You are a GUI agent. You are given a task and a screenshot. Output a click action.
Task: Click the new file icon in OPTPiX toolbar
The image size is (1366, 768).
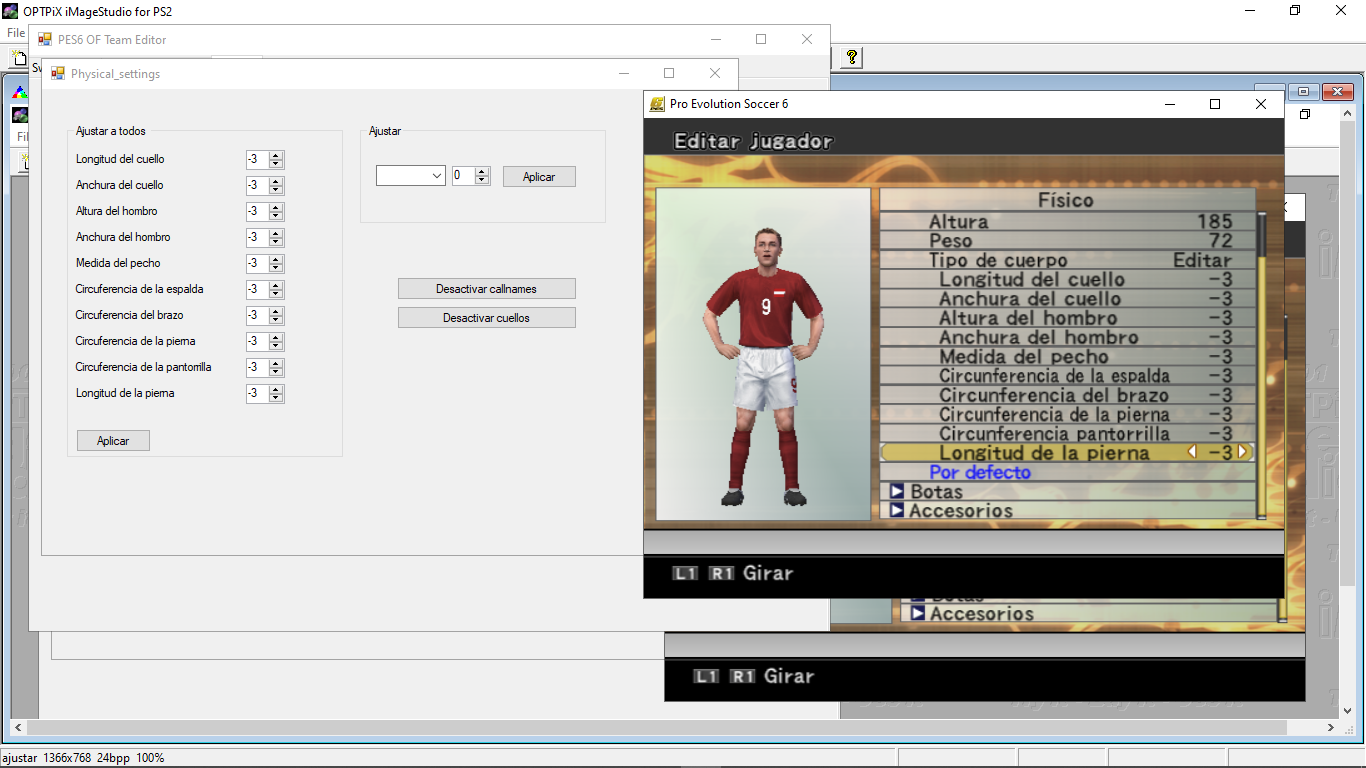17,59
